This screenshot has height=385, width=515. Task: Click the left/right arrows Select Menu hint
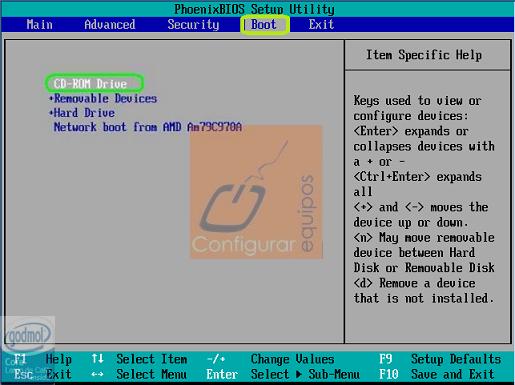point(139,374)
